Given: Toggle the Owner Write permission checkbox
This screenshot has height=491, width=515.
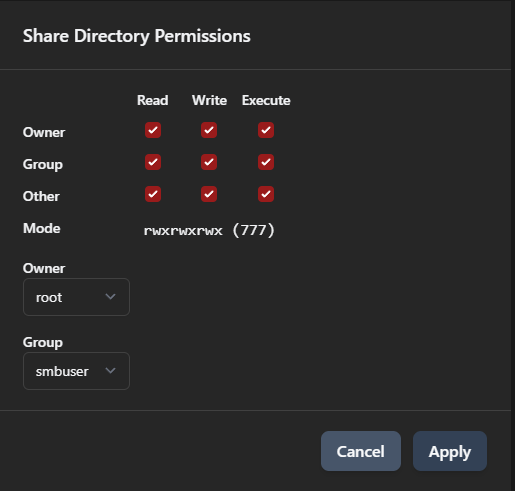Looking at the screenshot, I should (209, 130).
